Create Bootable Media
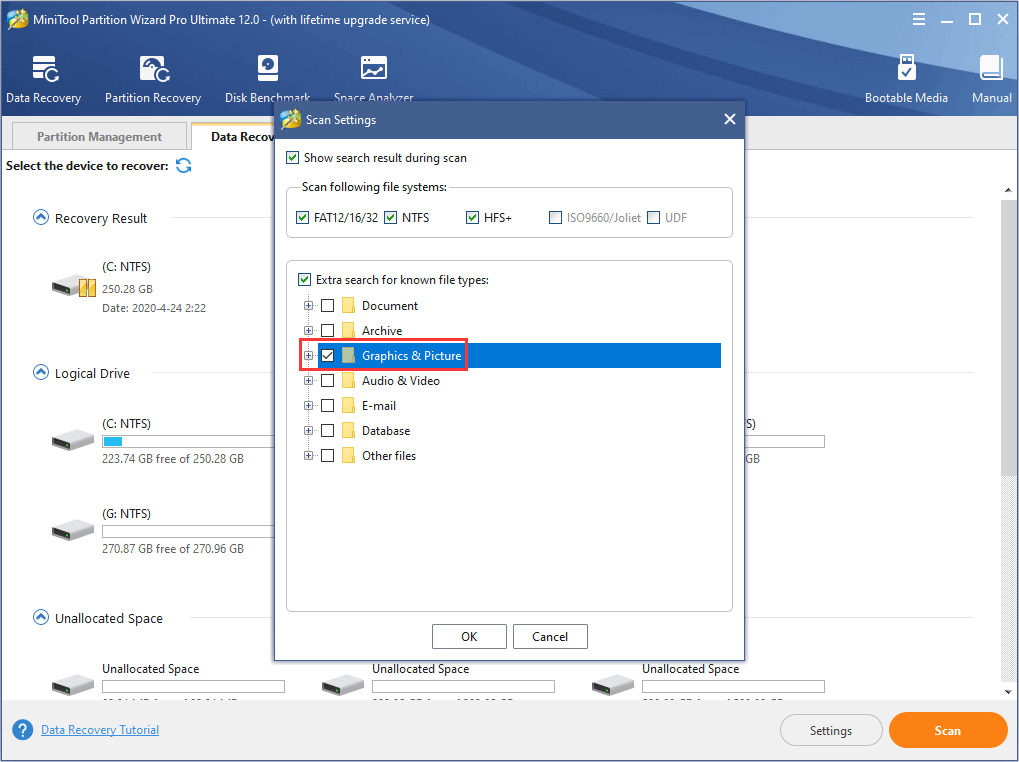1019x762 pixels. (x=906, y=80)
